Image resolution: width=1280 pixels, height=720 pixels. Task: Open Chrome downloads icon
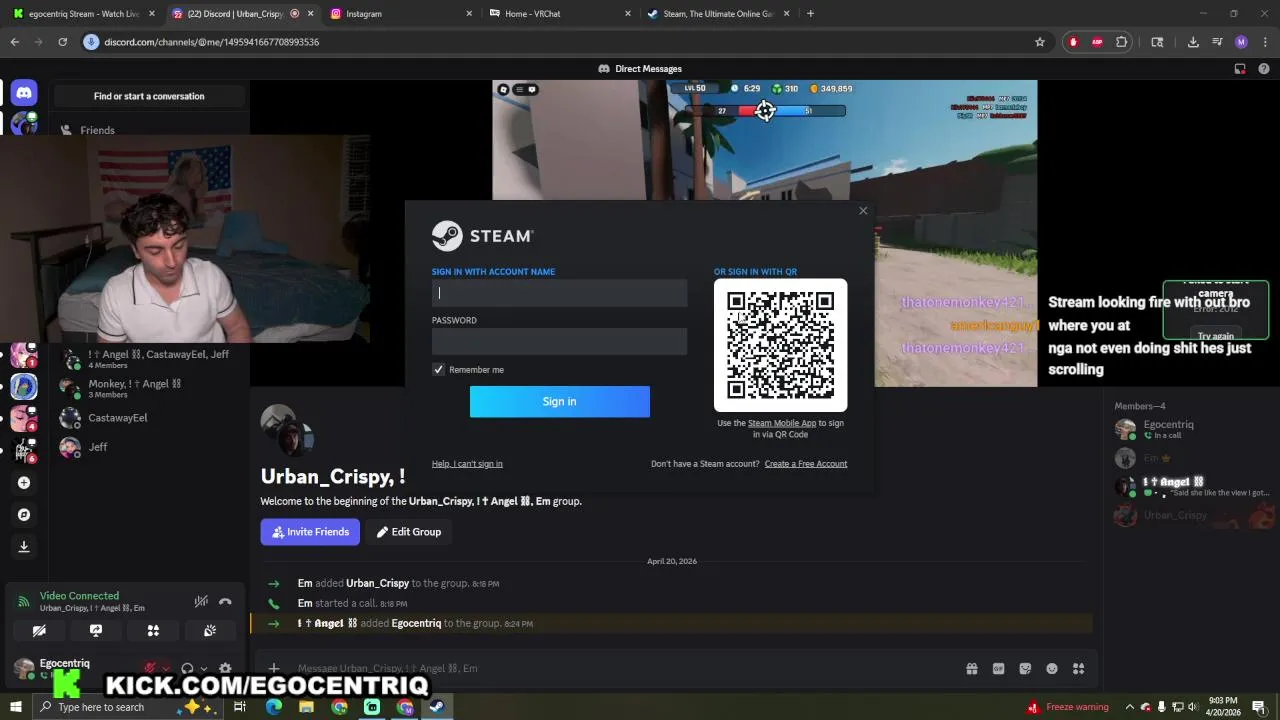click(1193, 42)
